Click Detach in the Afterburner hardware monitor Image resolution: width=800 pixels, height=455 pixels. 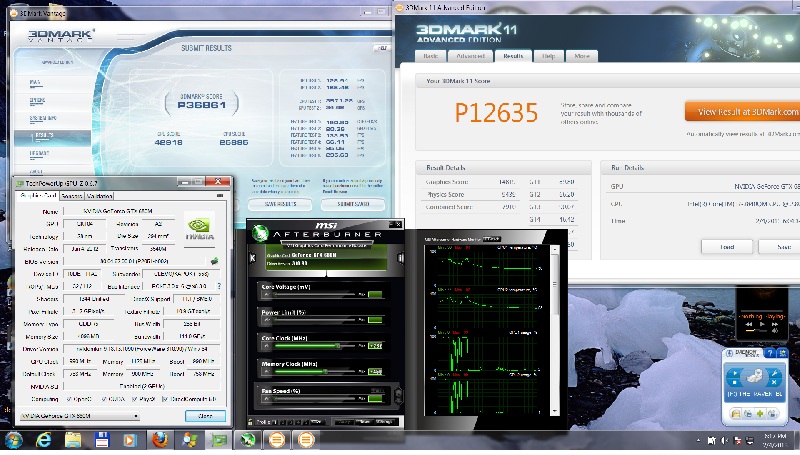[492, 239]
